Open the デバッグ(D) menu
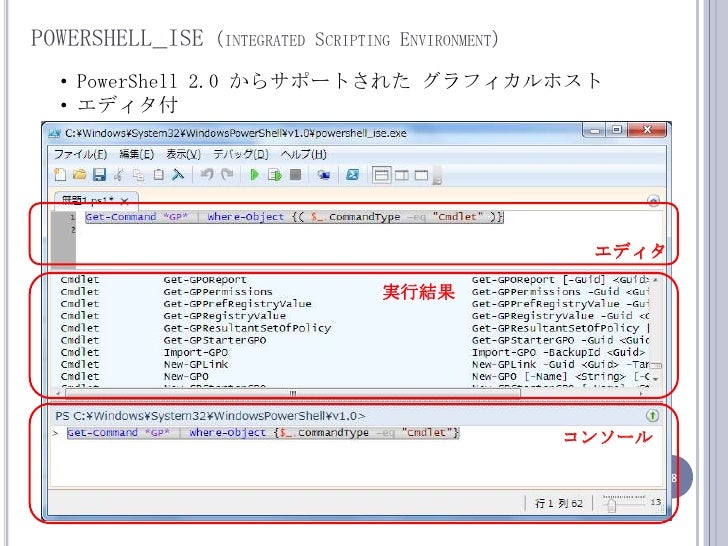This screenshot has height=546, width=728. tap(240, 154)
